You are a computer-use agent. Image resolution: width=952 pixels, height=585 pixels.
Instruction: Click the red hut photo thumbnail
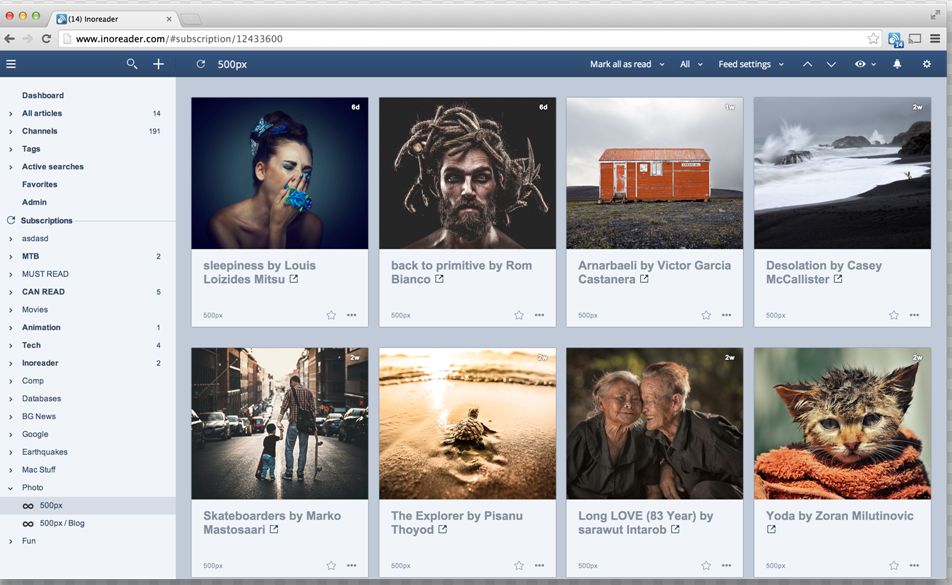[x=654, y=173]
